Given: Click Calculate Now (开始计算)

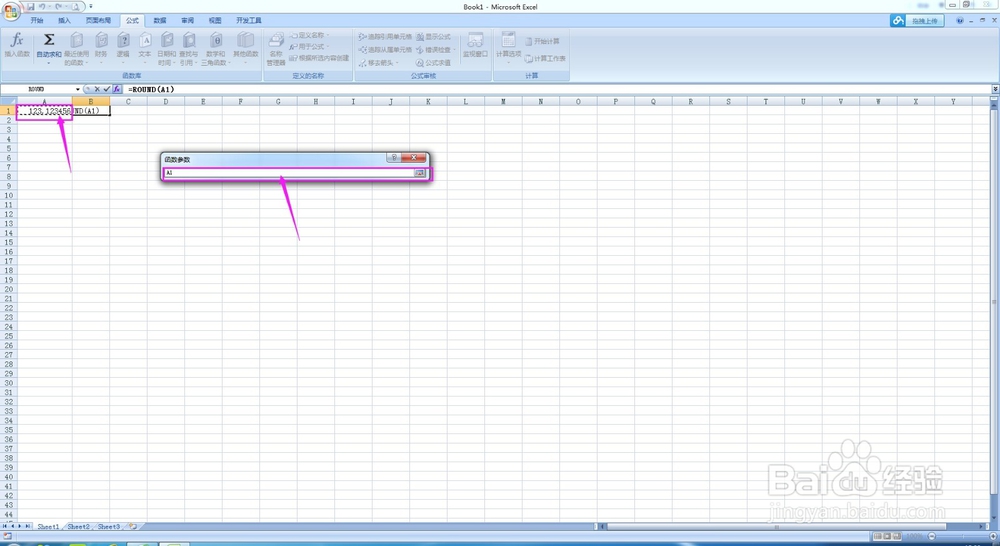Looking at the screenshot, I should (x=542, y=41).
